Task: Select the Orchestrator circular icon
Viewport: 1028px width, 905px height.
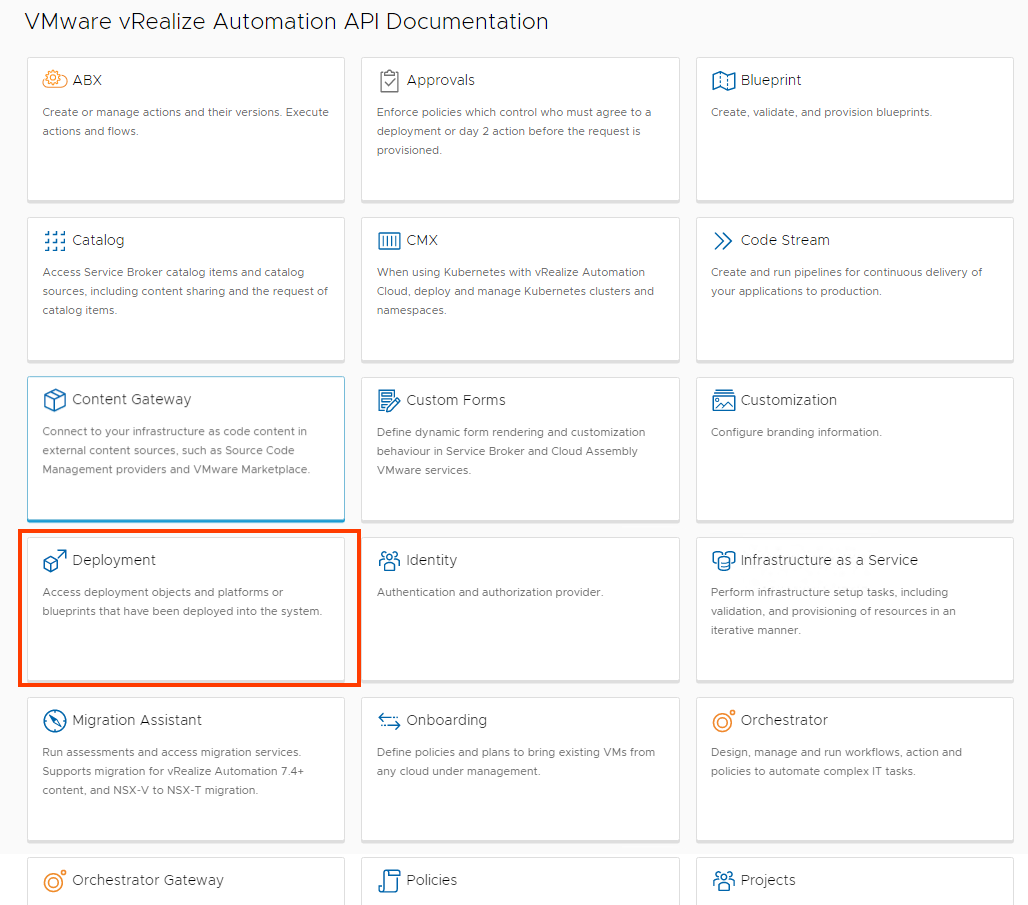Action: (x=723, y=720)
